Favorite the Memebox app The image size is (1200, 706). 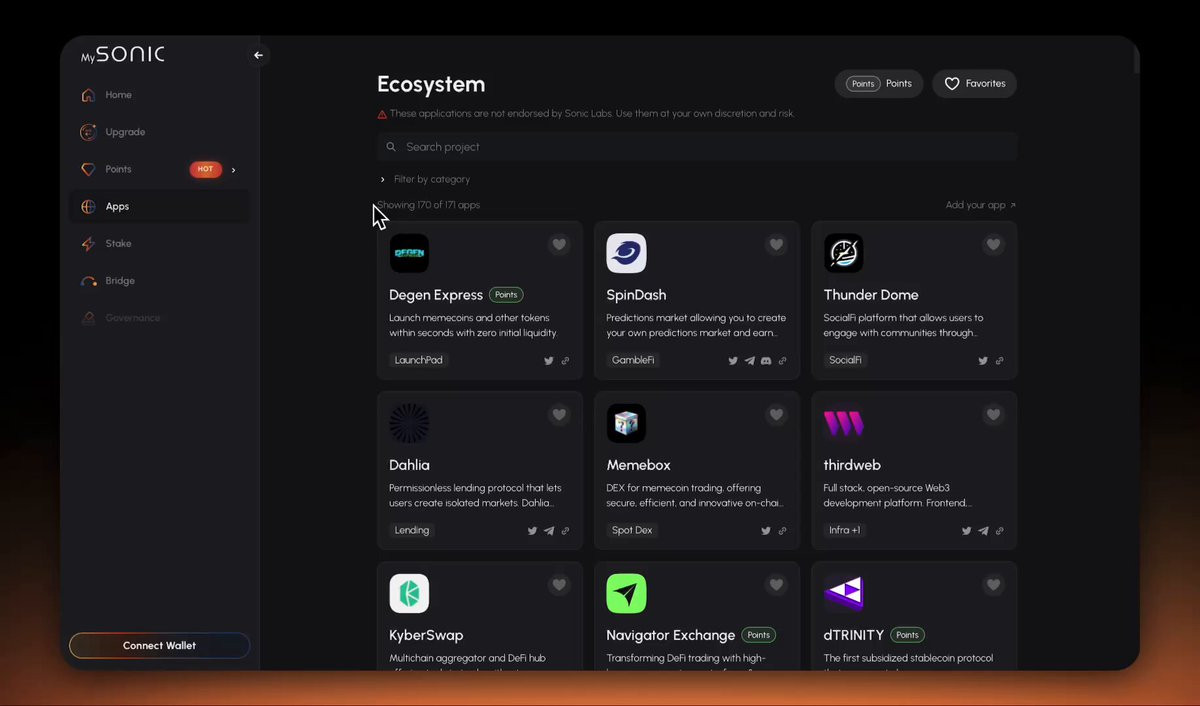point(776,414)
